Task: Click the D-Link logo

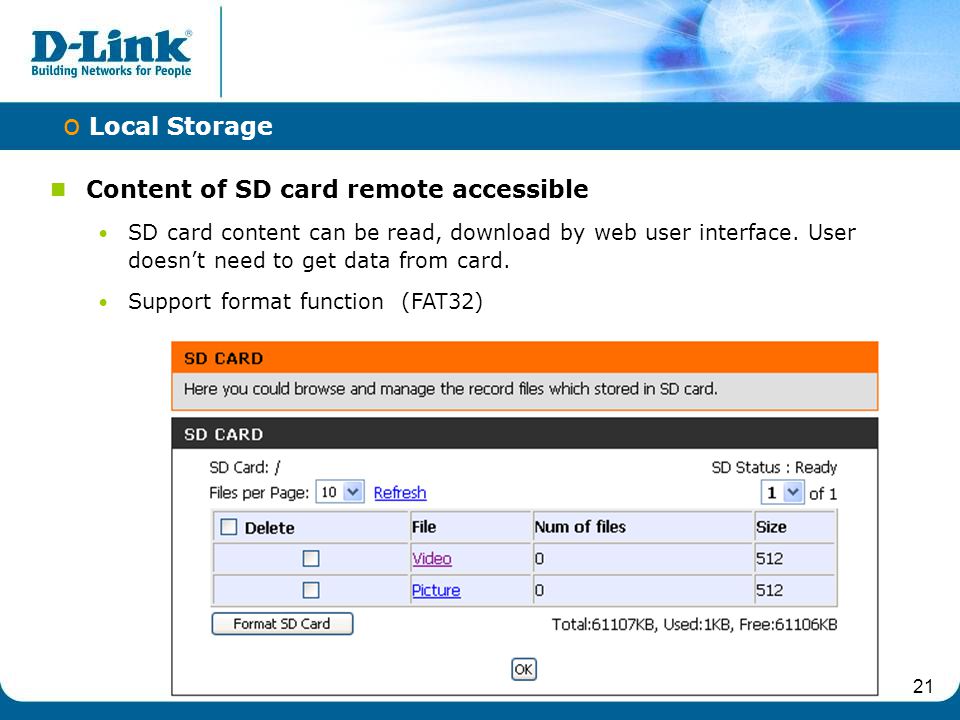Action: click(x=111, y=53)
